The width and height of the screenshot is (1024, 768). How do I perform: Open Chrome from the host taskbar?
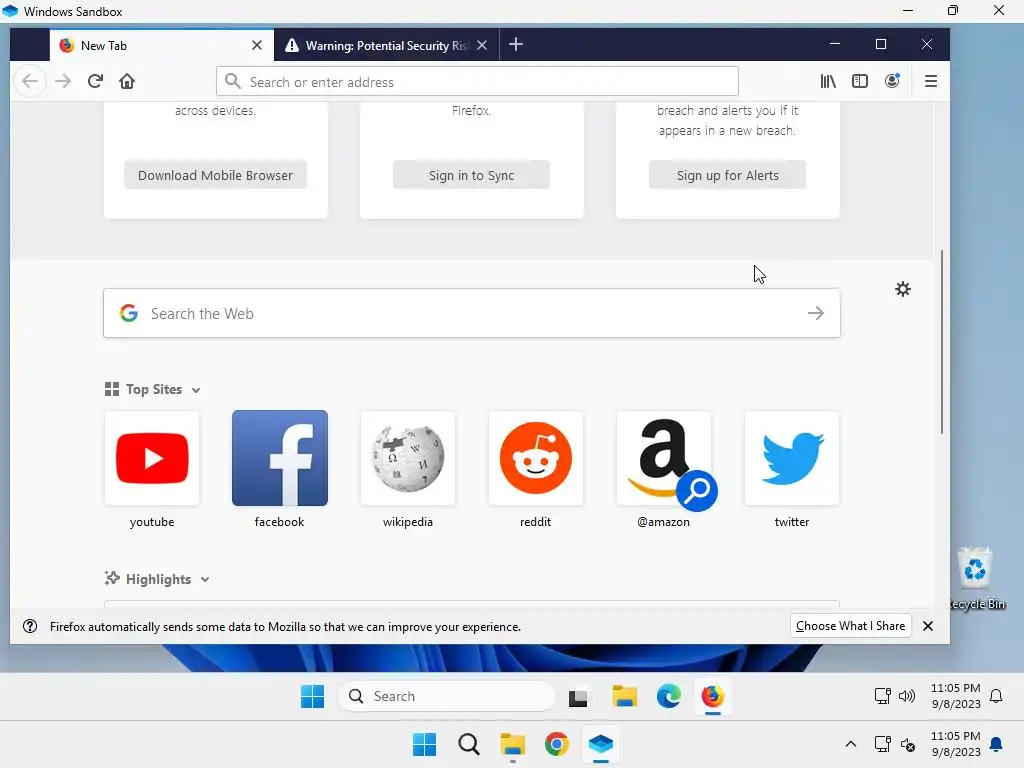pos(556,744)
